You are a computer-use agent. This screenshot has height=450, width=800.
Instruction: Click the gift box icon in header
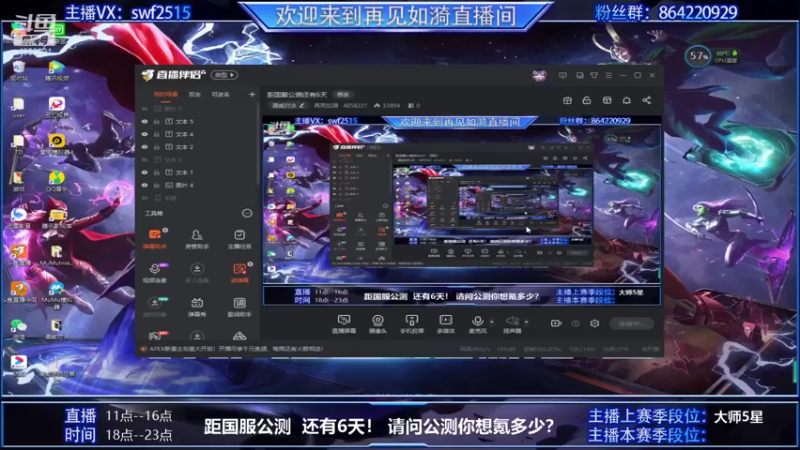click(567, 101)
